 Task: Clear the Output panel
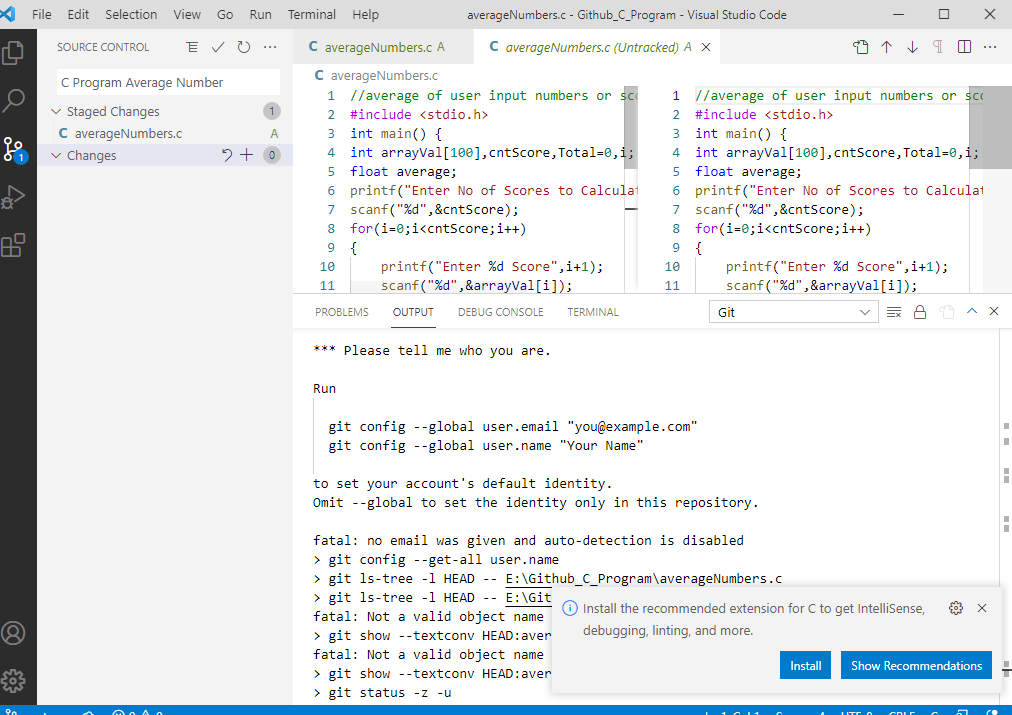point(894,312)
